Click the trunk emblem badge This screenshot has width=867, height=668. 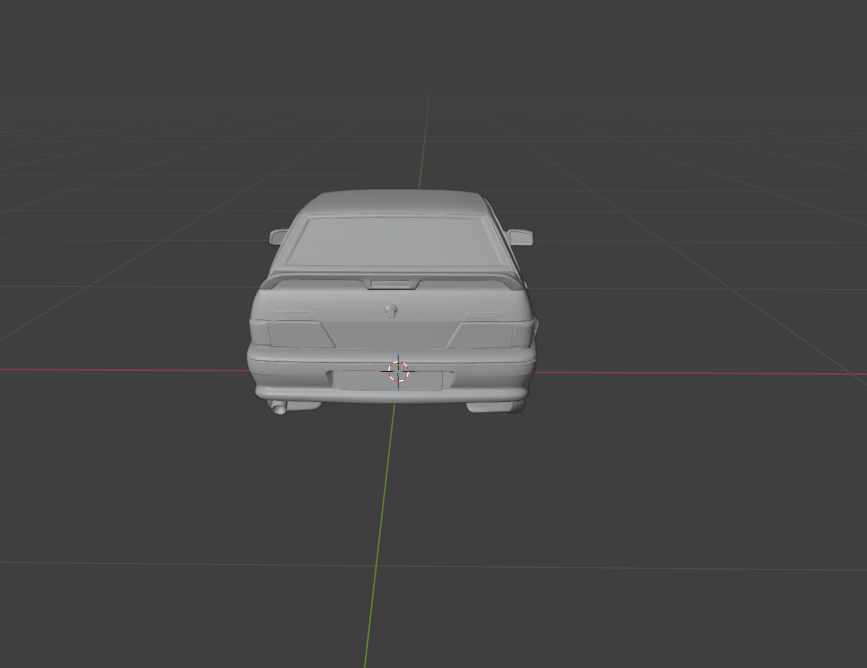coord(391,310)
